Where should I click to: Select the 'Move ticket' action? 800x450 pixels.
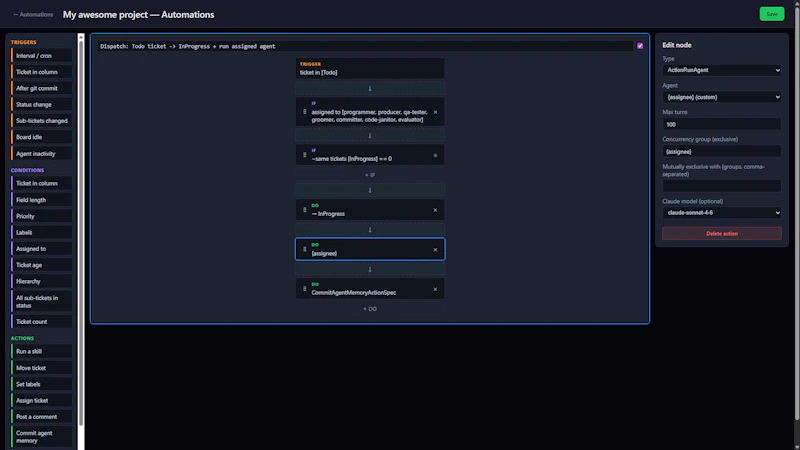pyautogui.click(x=41, y=368)
